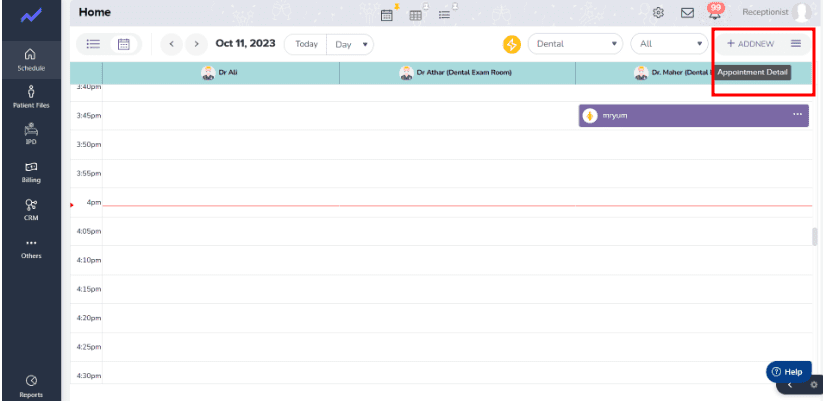The height and width of the screenshot is (401, 823).
Task: Open the Schedule sidebar section
Action: (30, 59)
